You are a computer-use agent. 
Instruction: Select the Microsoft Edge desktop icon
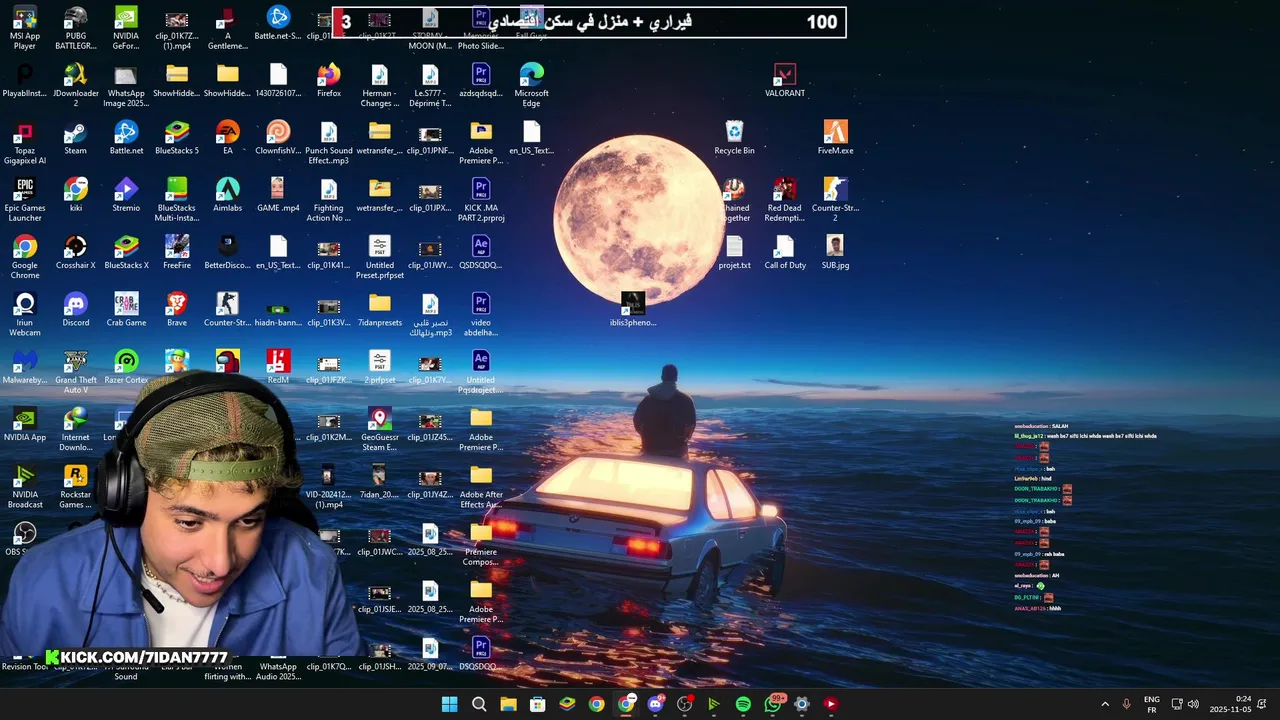click(531, 85)
